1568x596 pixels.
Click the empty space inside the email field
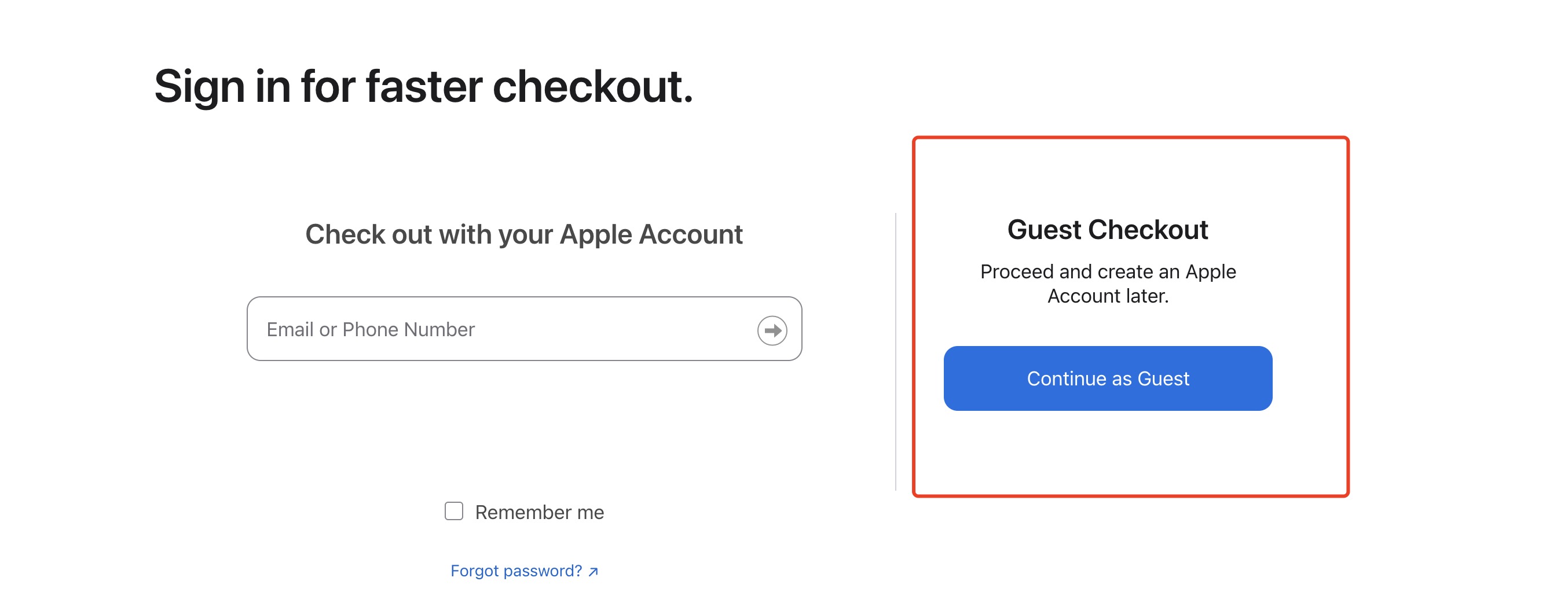[x=615, y=329]
